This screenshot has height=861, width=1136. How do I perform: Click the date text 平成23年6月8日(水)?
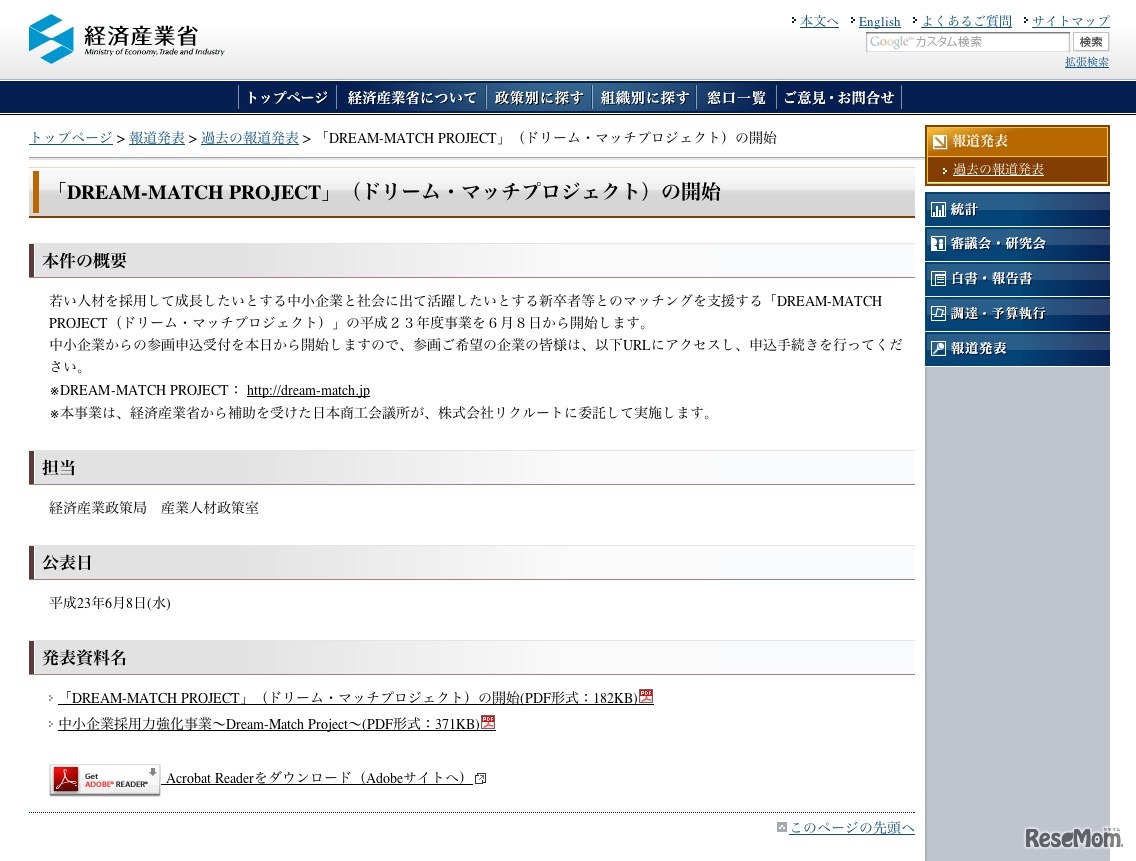click(x=110, y=603)
